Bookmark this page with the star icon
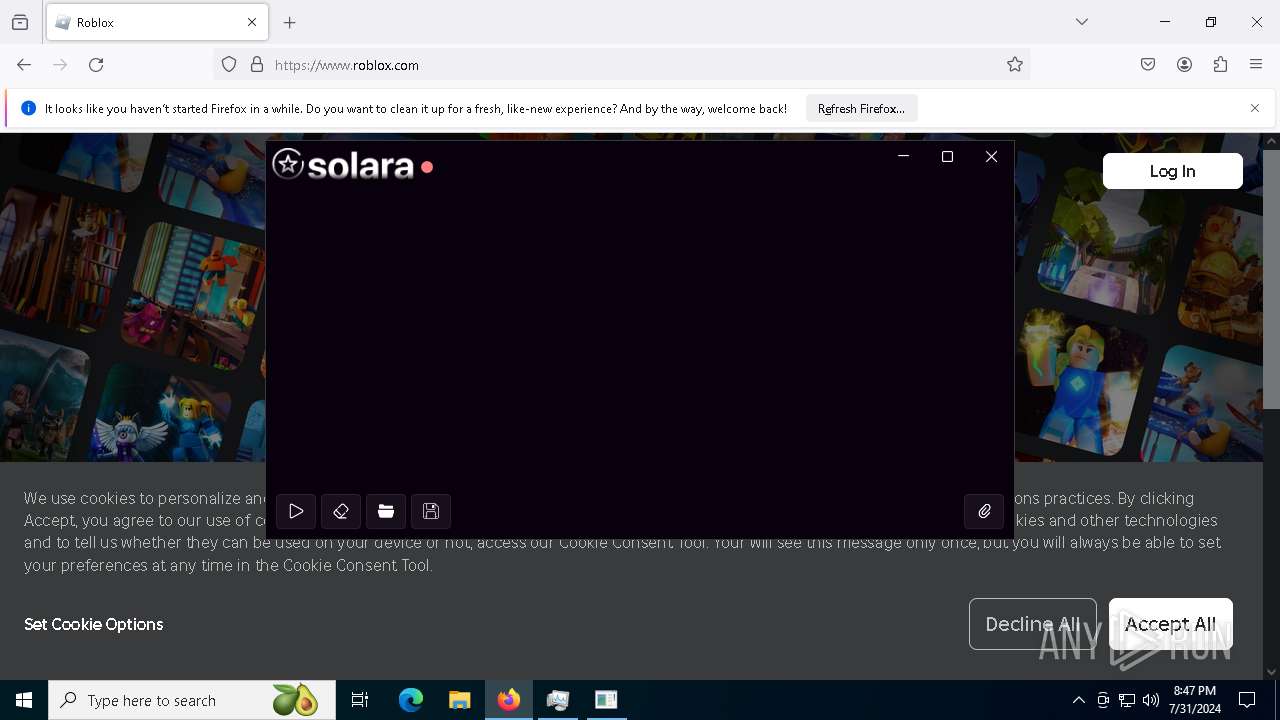Screen dimensions: 1280x720 (x=1015, y=65)
